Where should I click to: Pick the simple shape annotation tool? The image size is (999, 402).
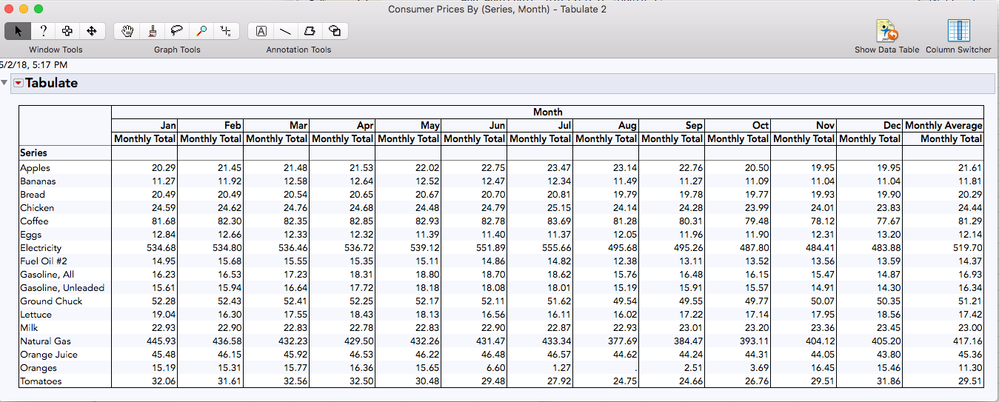336,31
